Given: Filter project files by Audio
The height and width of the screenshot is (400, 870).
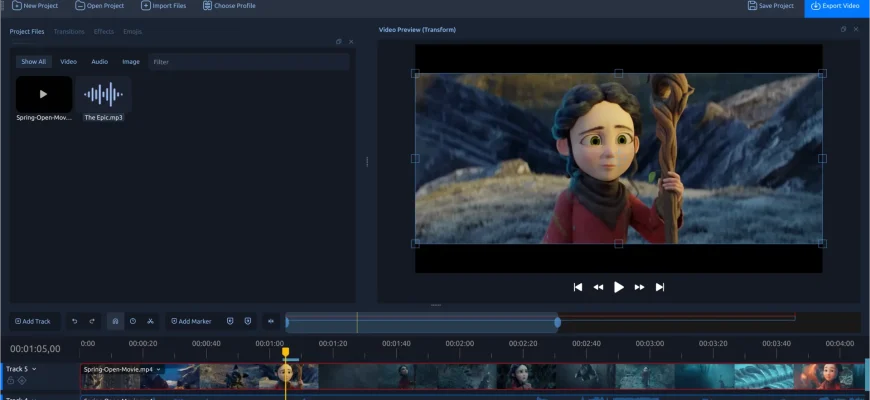Looking at the screenshot, I should [x=99, y=62].
